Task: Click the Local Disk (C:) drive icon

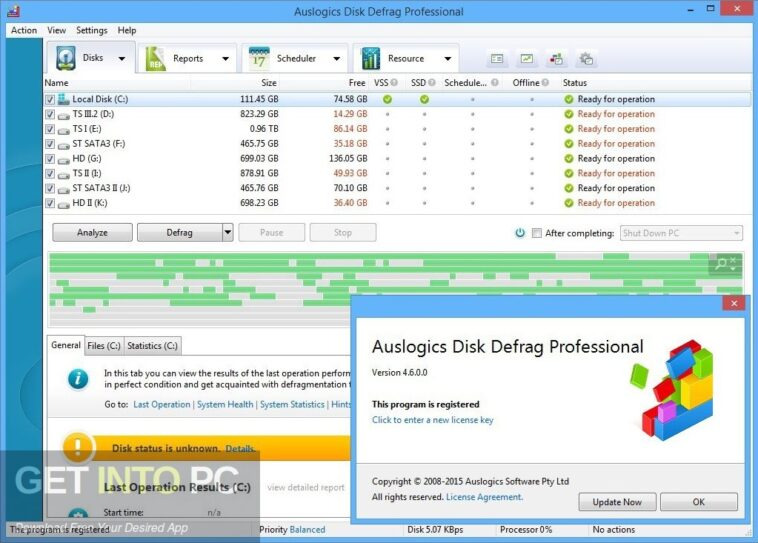Action: (x=63, y=99)
